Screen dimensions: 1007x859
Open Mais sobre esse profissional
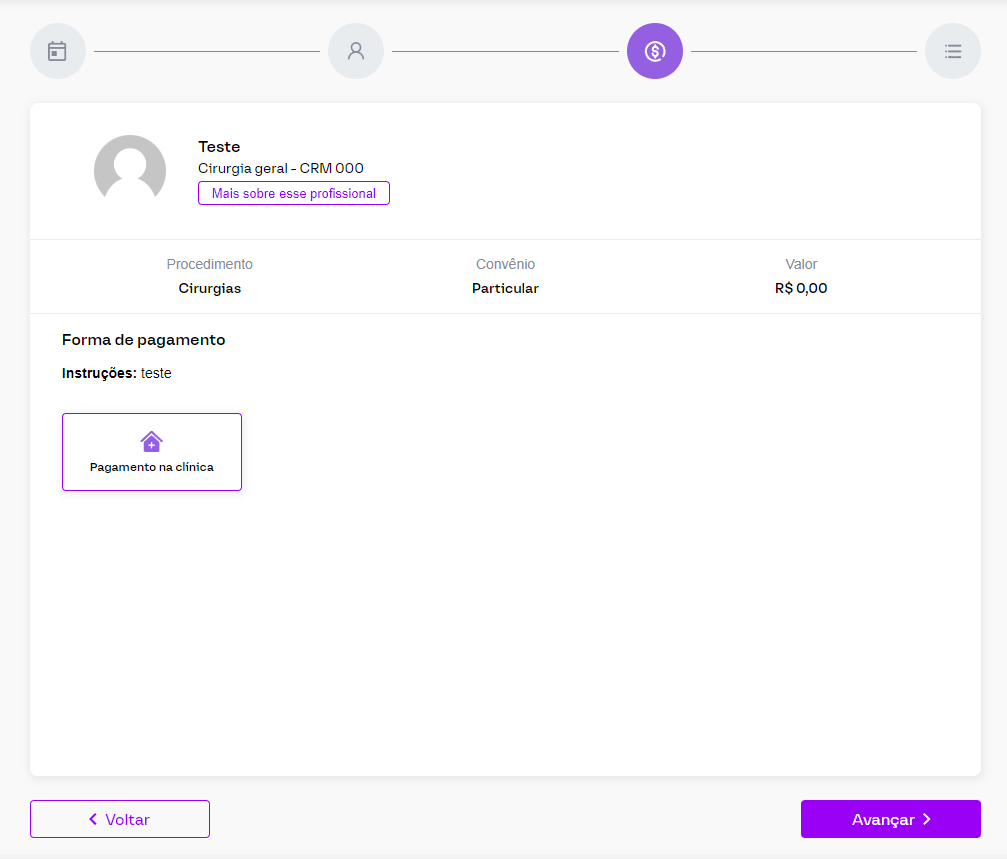(x=294, y=193)
